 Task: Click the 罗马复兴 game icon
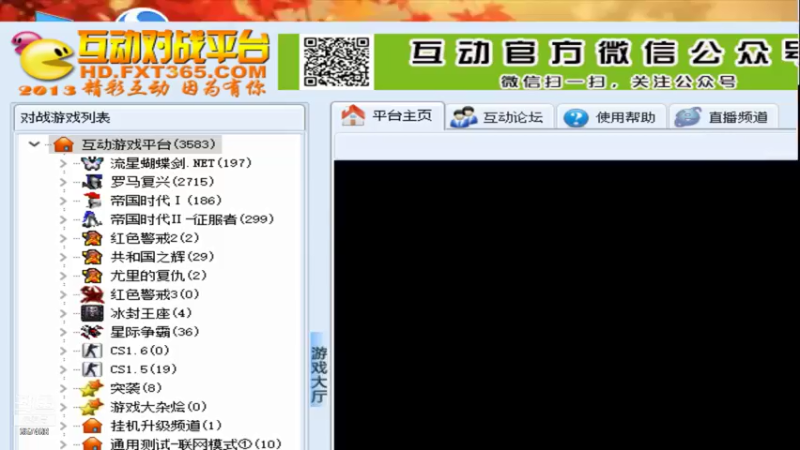(x=92, y=182)
